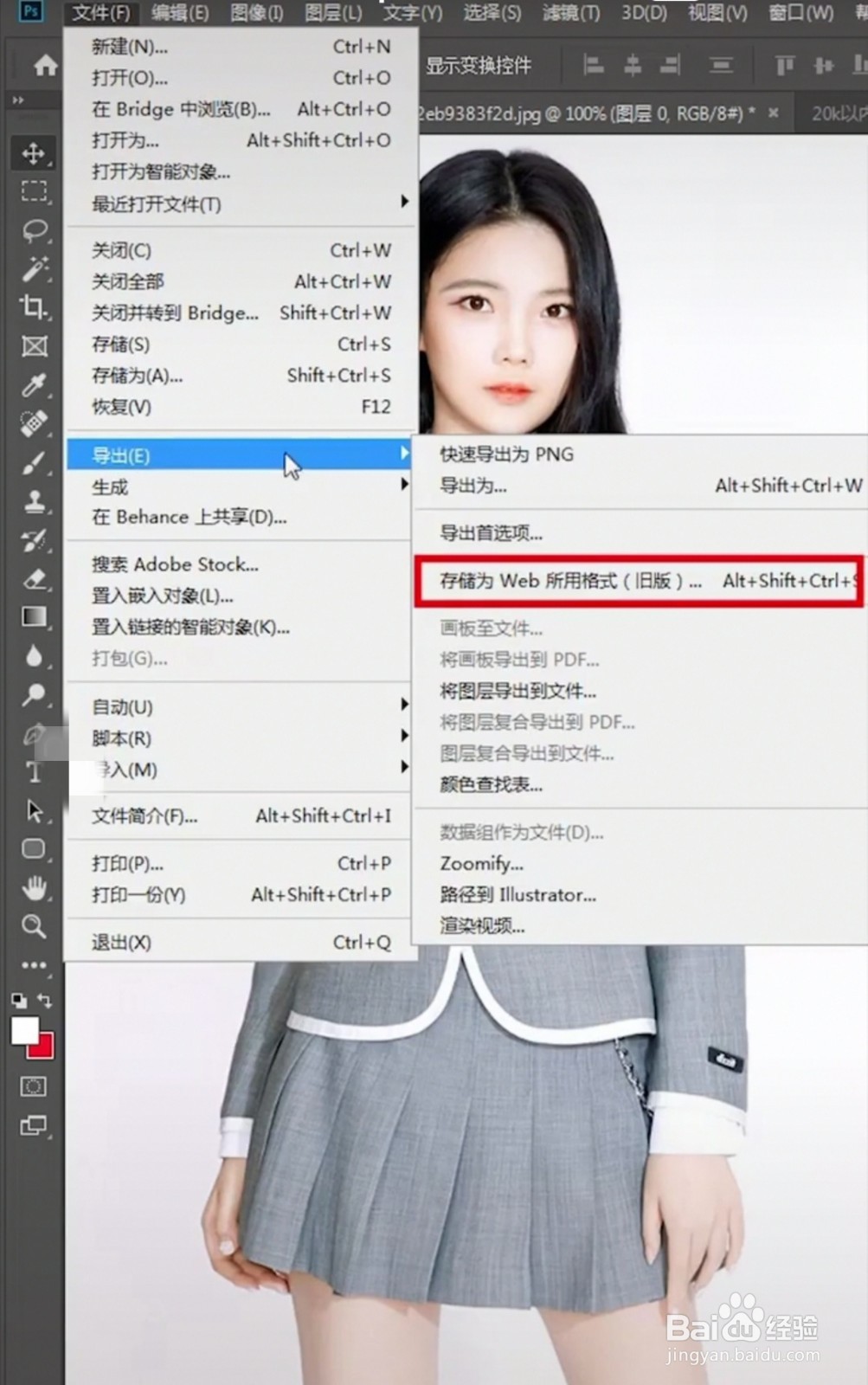This screenshot has width=868, height=1385.
Task: Select the Blur tool
Action: [x=34, y=656]
